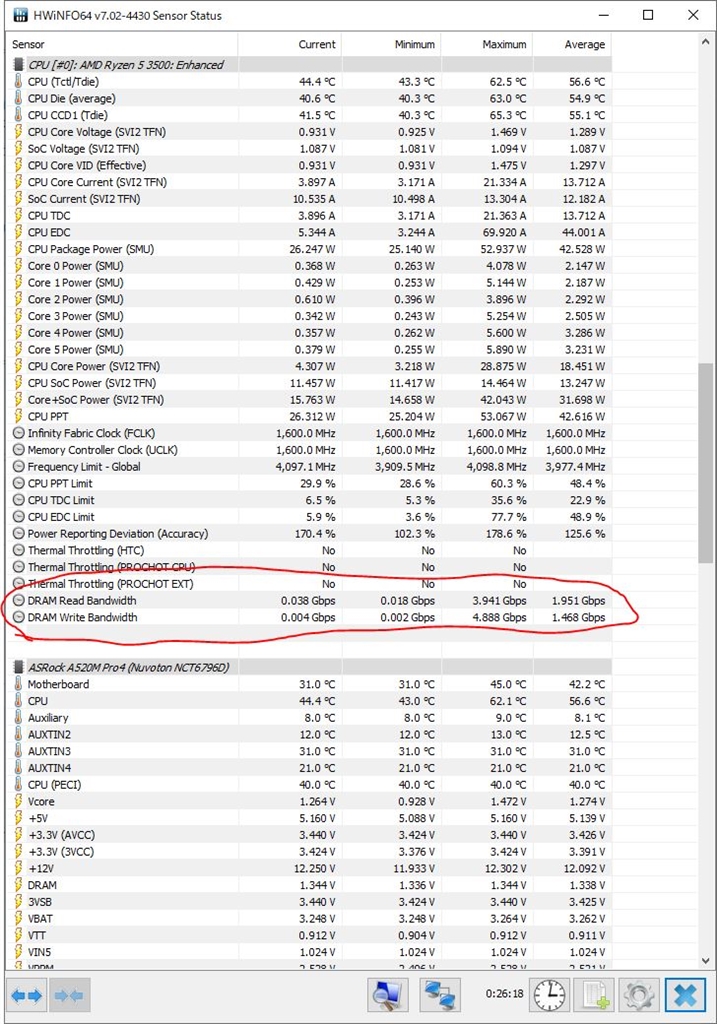The height and width of the screenshot is (1024, 717).
Task: Select the Thermal Throttling (PROCHOT EXT) row
Action: pyautogui.click(x=309, y=584)
